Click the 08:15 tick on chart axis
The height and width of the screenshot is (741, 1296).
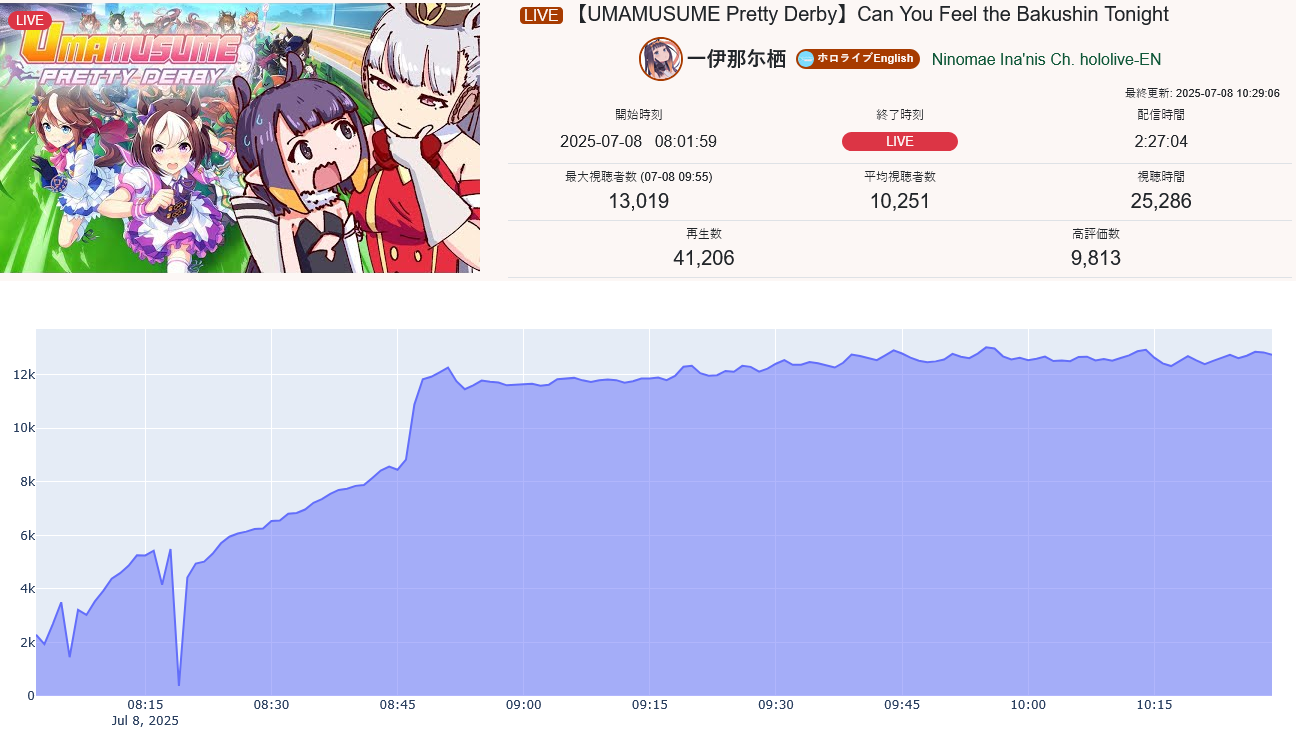(146, 704)
